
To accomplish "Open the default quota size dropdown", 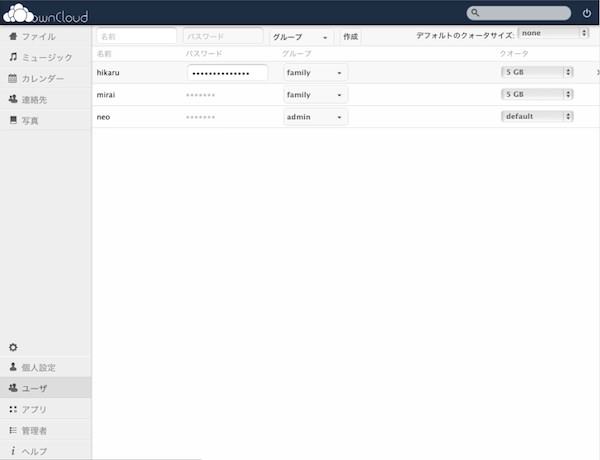I will coord(553,33).
